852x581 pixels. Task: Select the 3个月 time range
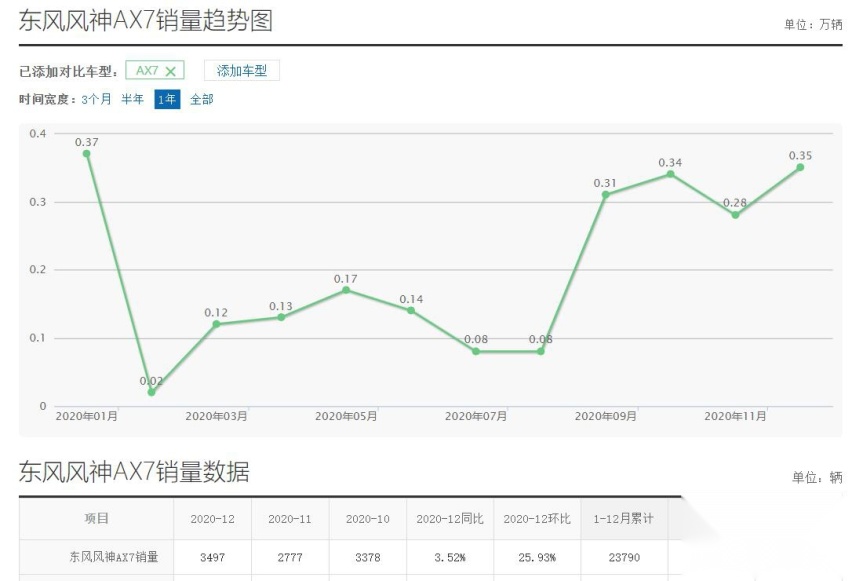click(96, 99)
